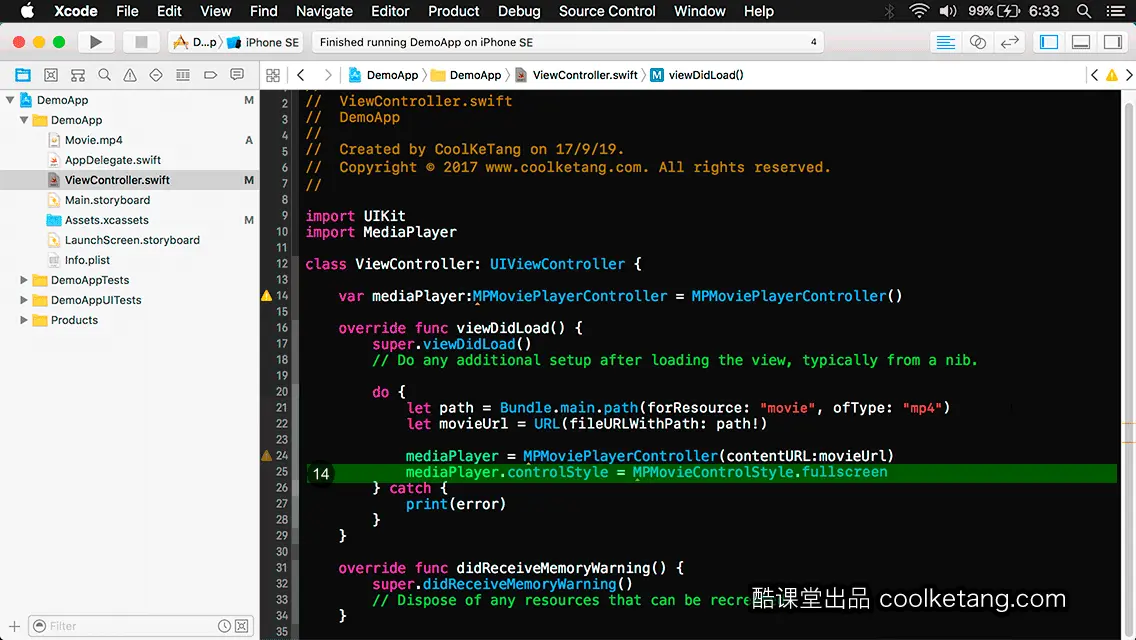
Task: Open viewDidLoad() method jump bar
Action: point(697,75)
